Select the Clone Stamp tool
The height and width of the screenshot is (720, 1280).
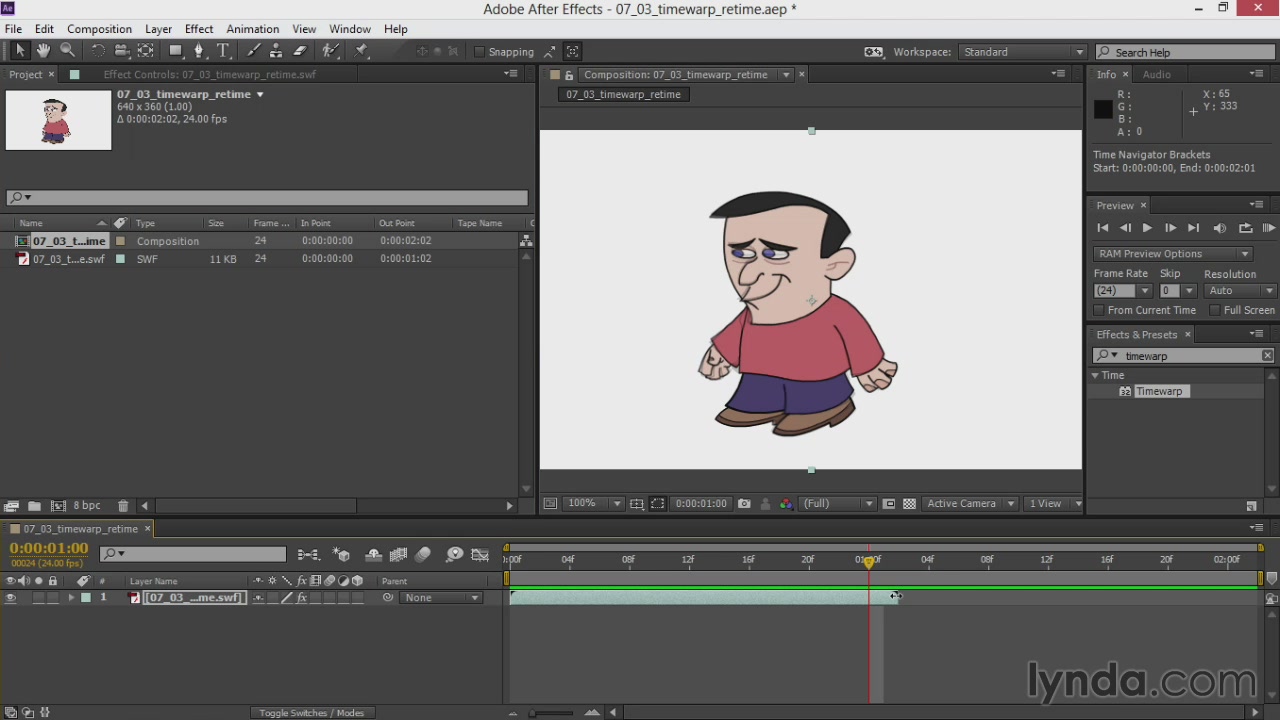(277, 51)
